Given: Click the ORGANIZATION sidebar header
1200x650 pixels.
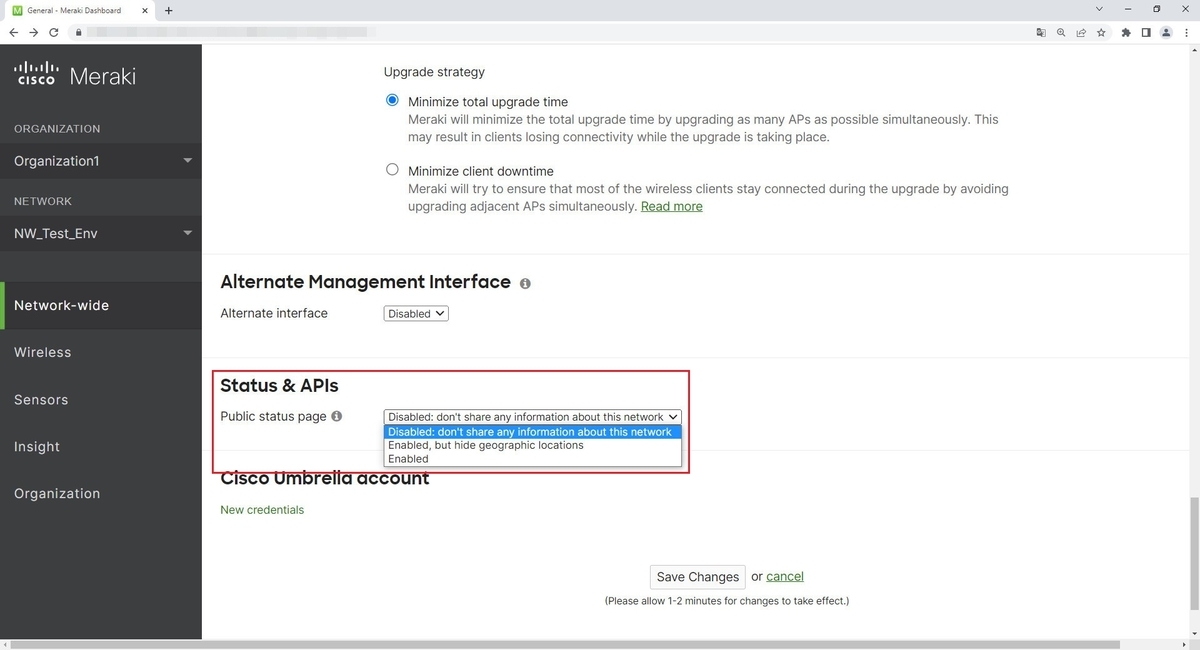Looking at the screenshot, I should point(57,129).
